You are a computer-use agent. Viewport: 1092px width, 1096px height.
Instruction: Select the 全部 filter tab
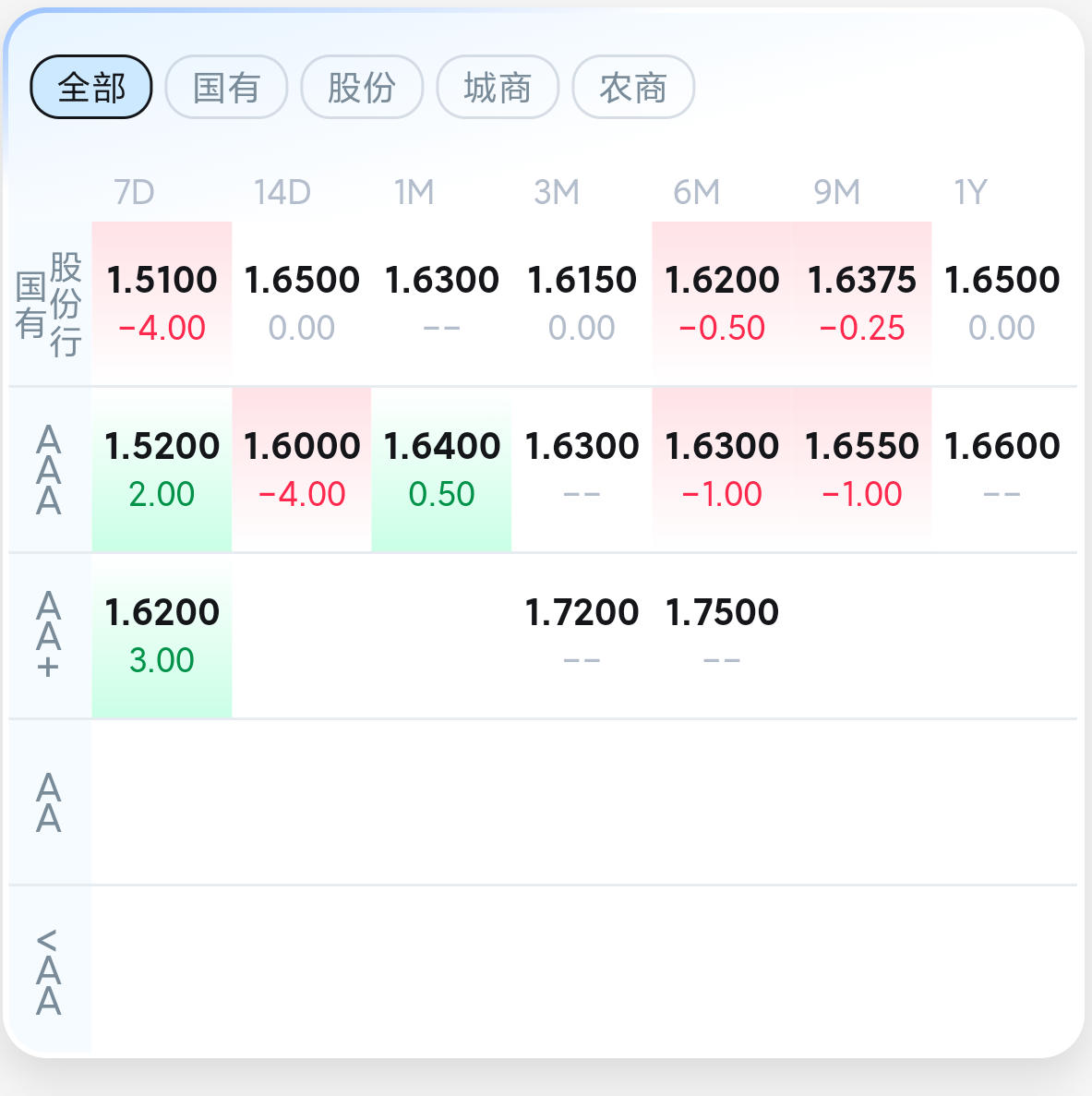click(91, 88)
